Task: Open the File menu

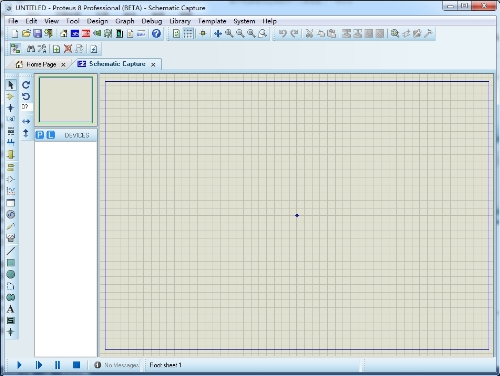Action: 13,21
